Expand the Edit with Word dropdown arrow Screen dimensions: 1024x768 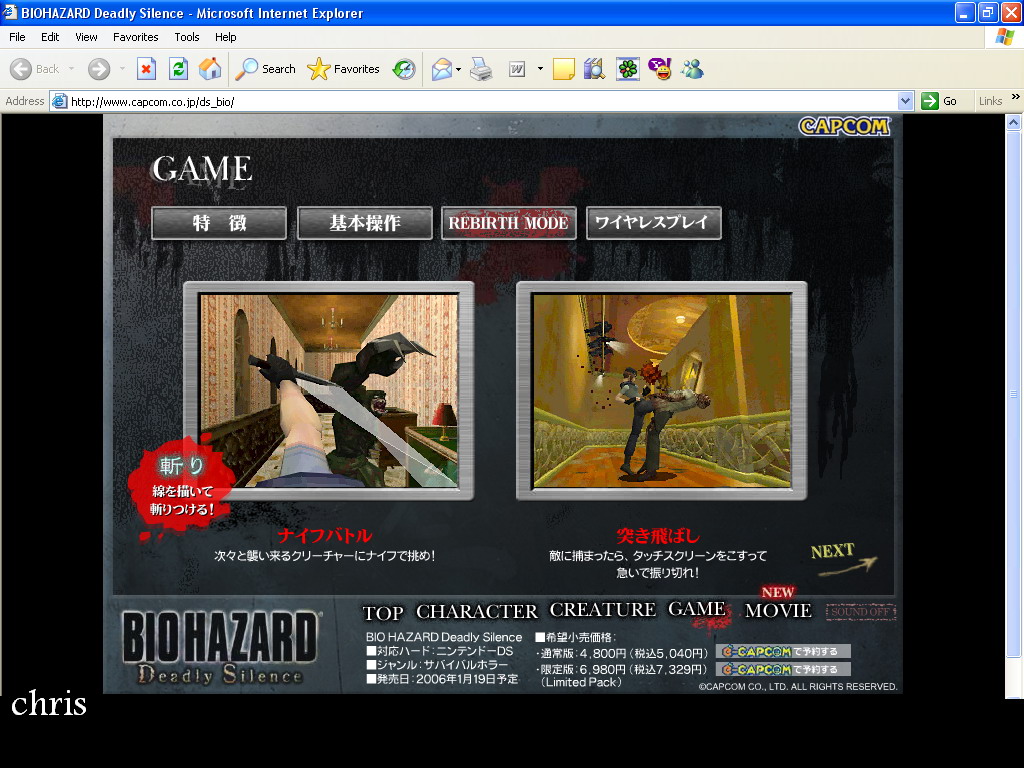click(540, 69)
